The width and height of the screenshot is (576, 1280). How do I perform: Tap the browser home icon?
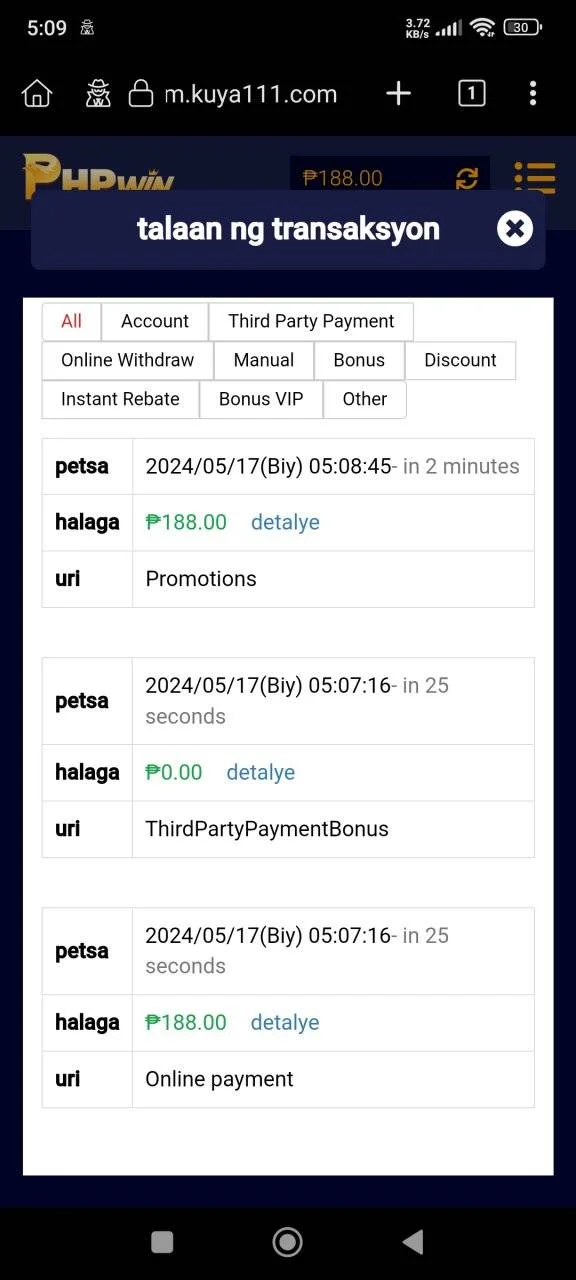[37, 94]
